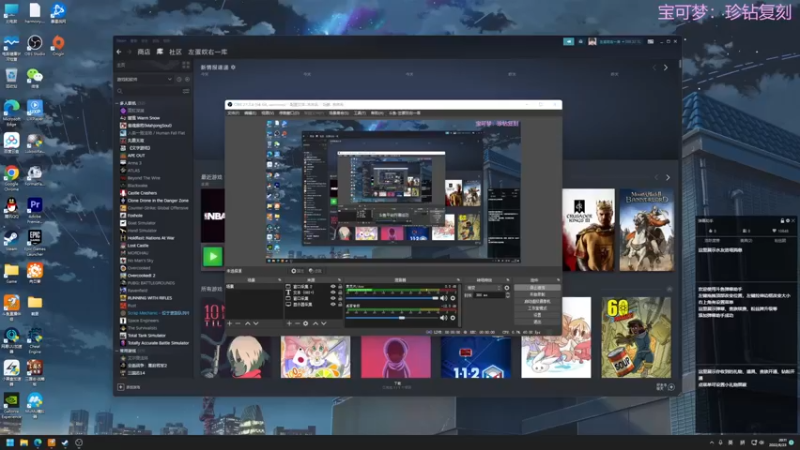The height and width of the screenshot is (450, 800).
Task: Open advanced filter options in Steam search
Action: [x=186, y=91]
